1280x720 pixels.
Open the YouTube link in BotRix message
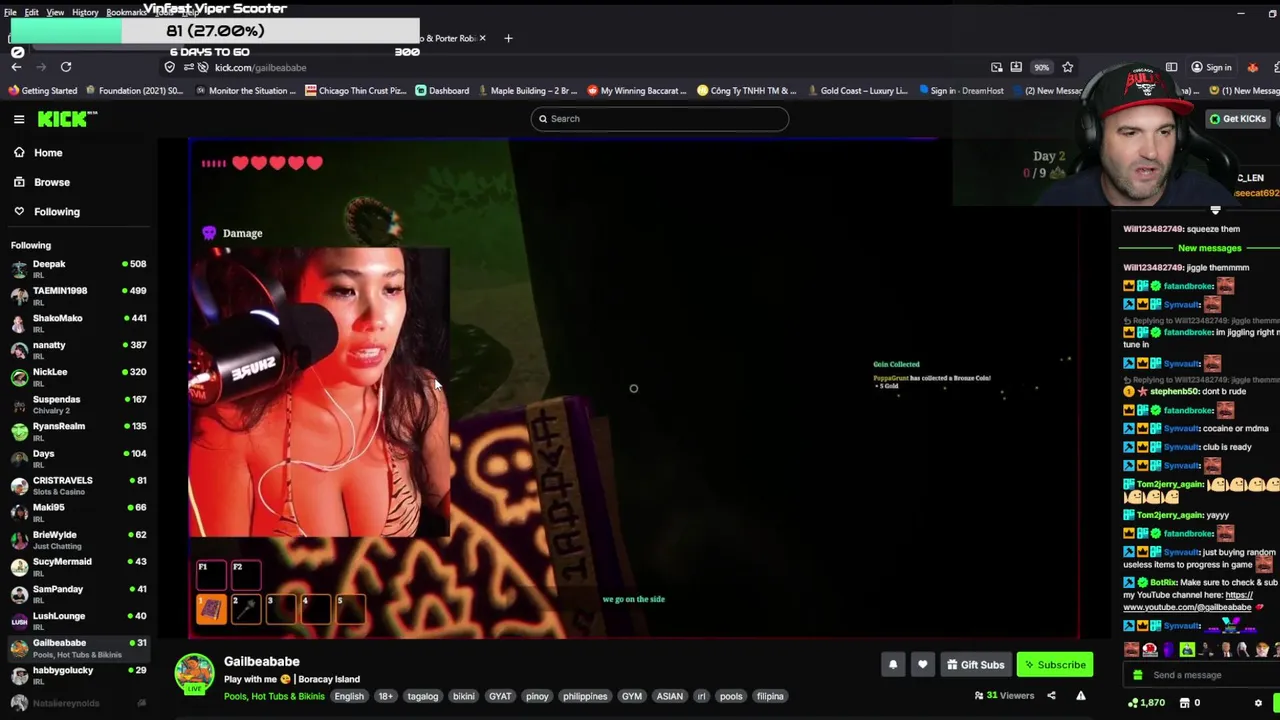pos(1187,601)
